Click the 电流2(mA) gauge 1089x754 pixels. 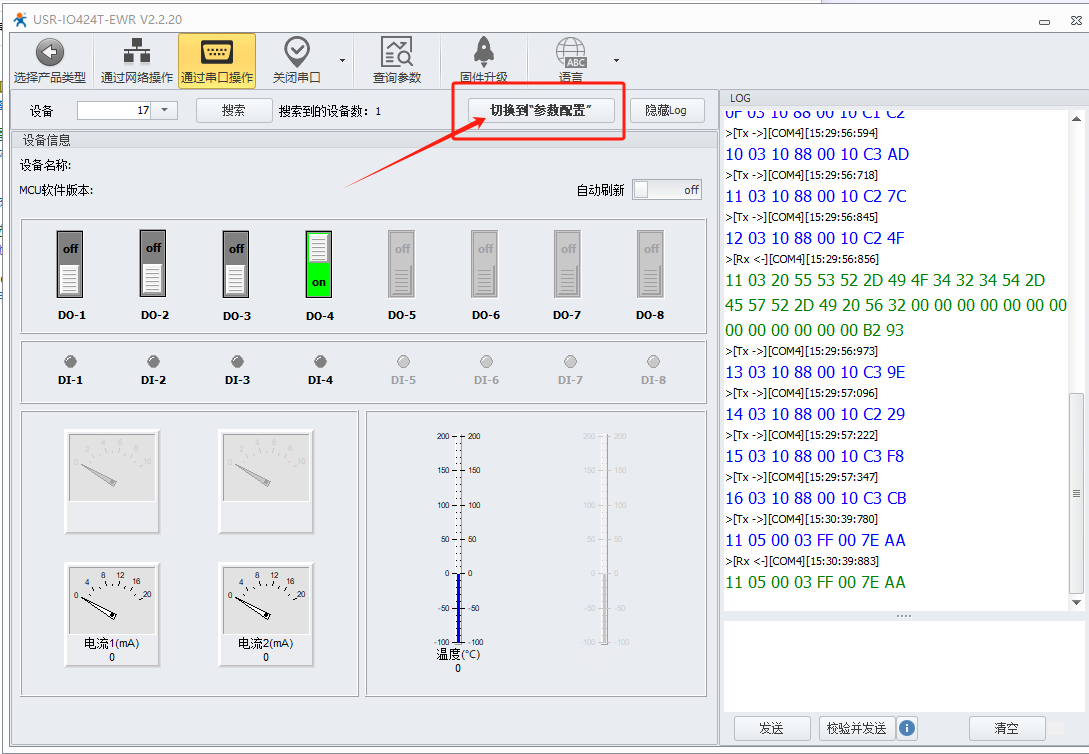point(266,614)
